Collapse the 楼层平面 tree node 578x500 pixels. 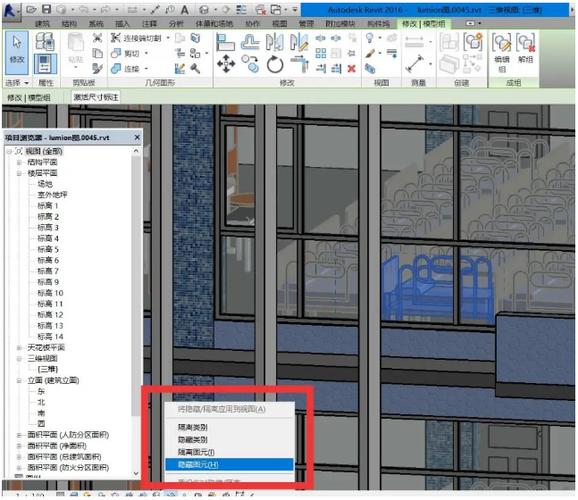[x=19, y=173]
